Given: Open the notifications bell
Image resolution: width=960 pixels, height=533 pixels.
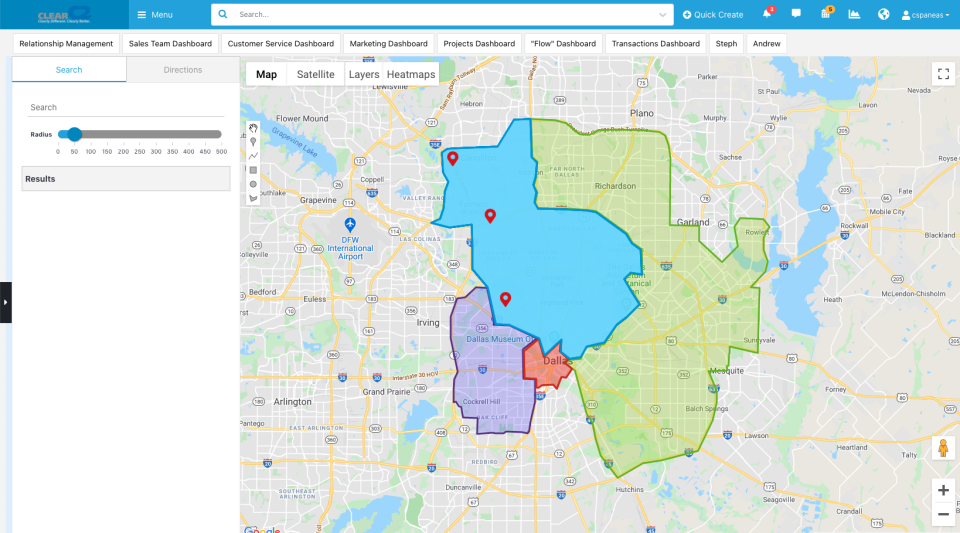Looking at the screenshot, I should click(767, 13).
